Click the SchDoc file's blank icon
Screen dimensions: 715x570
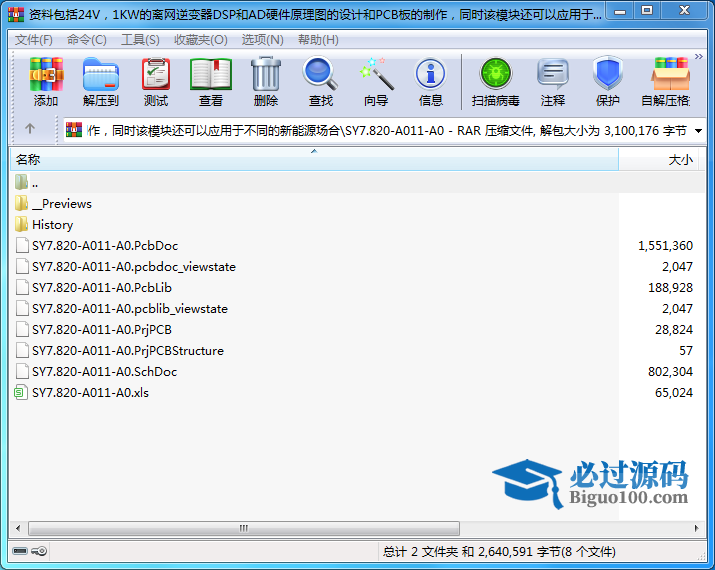click(21, 371)
